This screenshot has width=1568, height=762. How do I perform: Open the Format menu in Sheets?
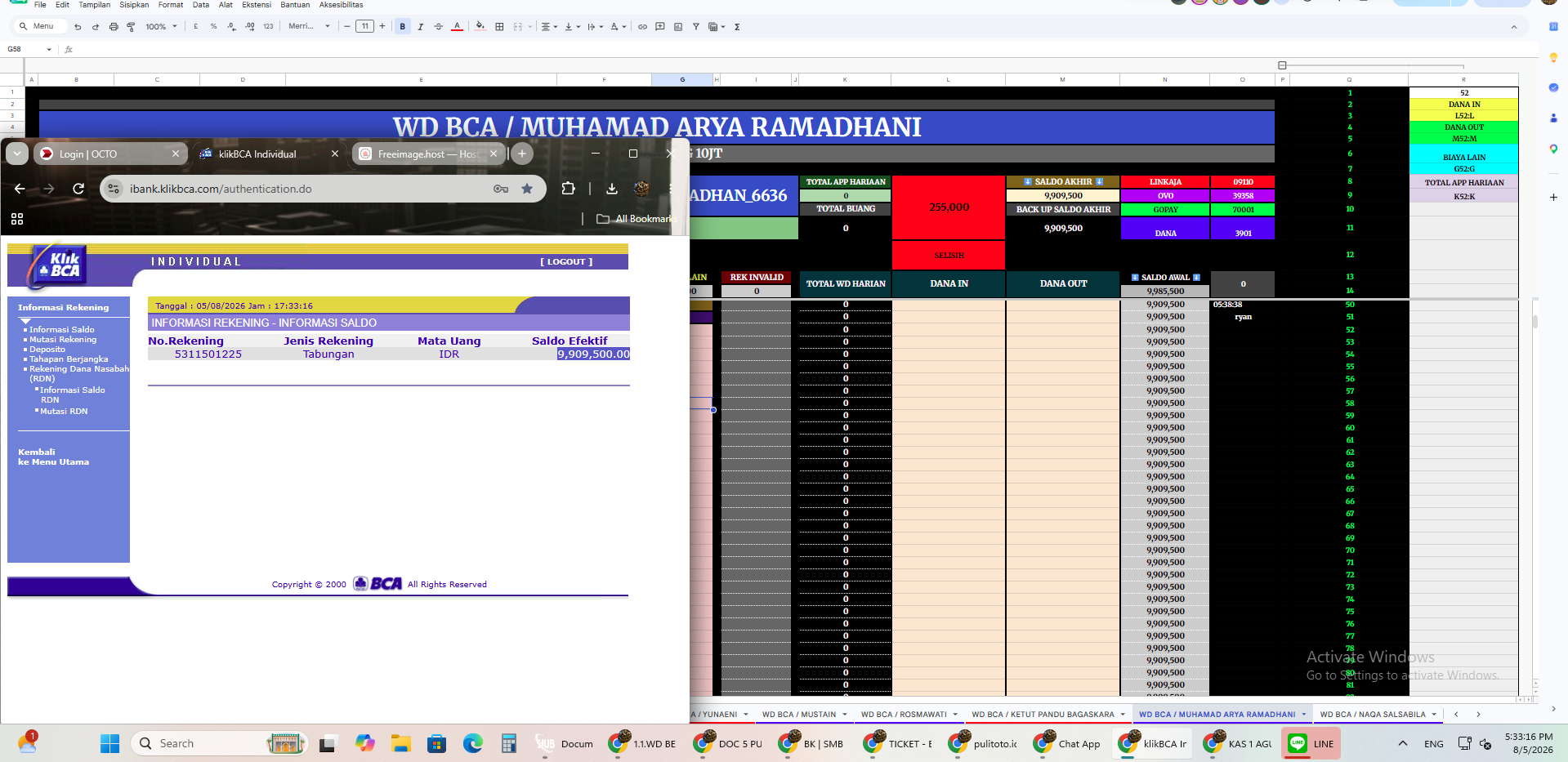[171, 5]
